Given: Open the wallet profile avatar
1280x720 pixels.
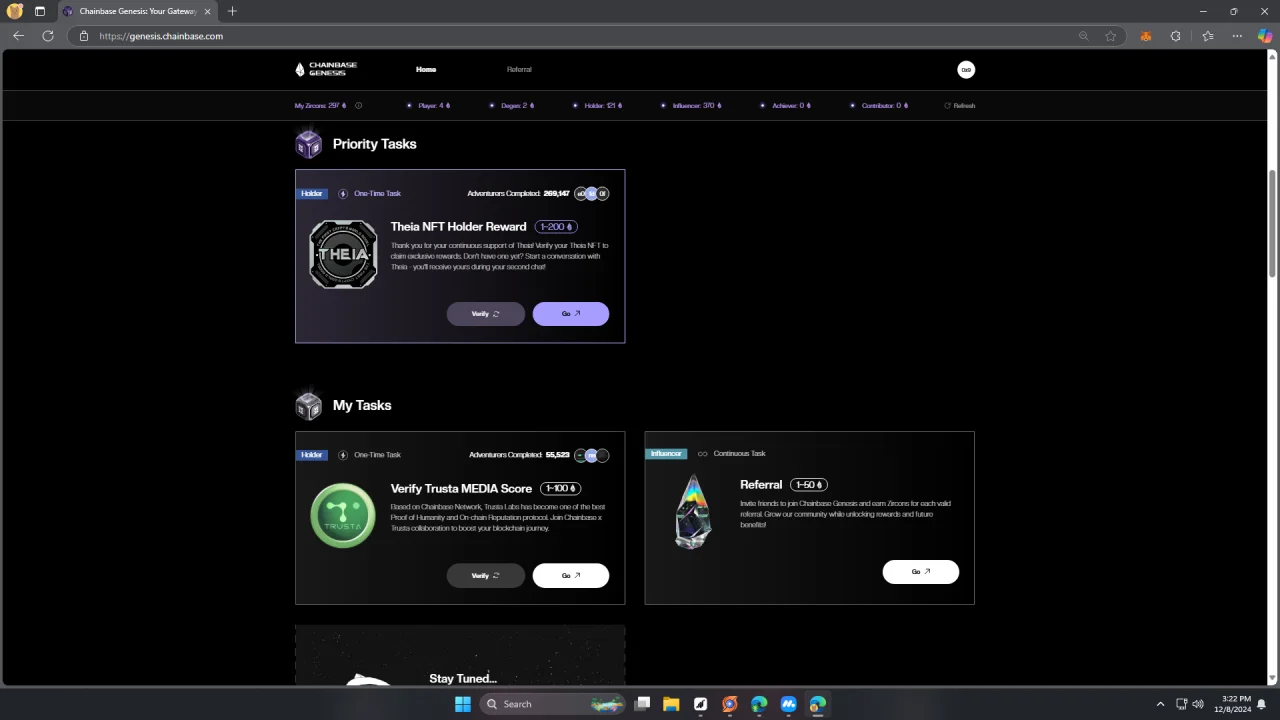Looking at the screenshot, I should [966, 69].
